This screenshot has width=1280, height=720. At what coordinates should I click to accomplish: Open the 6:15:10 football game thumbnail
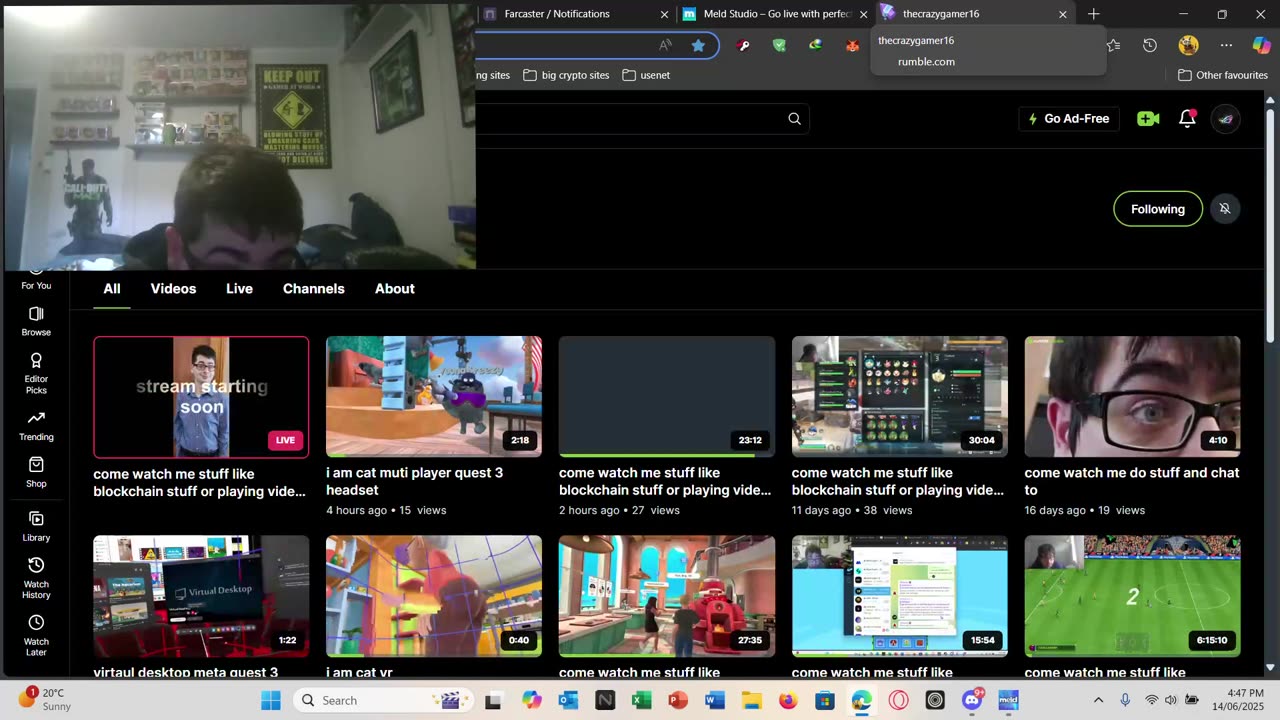(x=1133, y=596)
